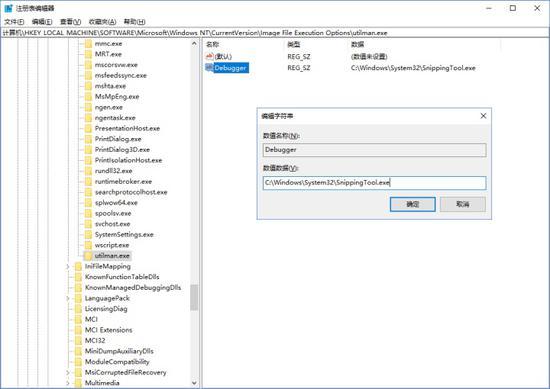
Task: Click the rundll32.exe folder icon
Action: point(88,171)
